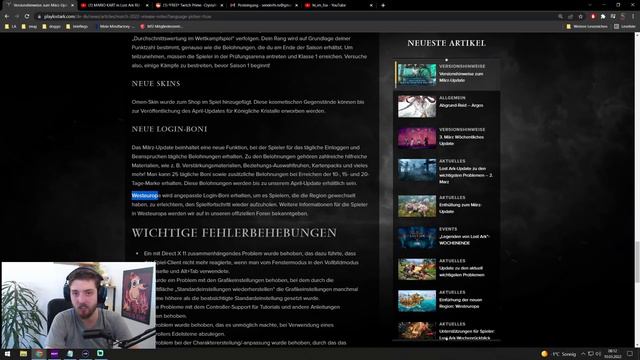Click thumbnail for 3. März Wöchentliches Update
Viewport: 640px width, 360px height.
tap(417, 138)
